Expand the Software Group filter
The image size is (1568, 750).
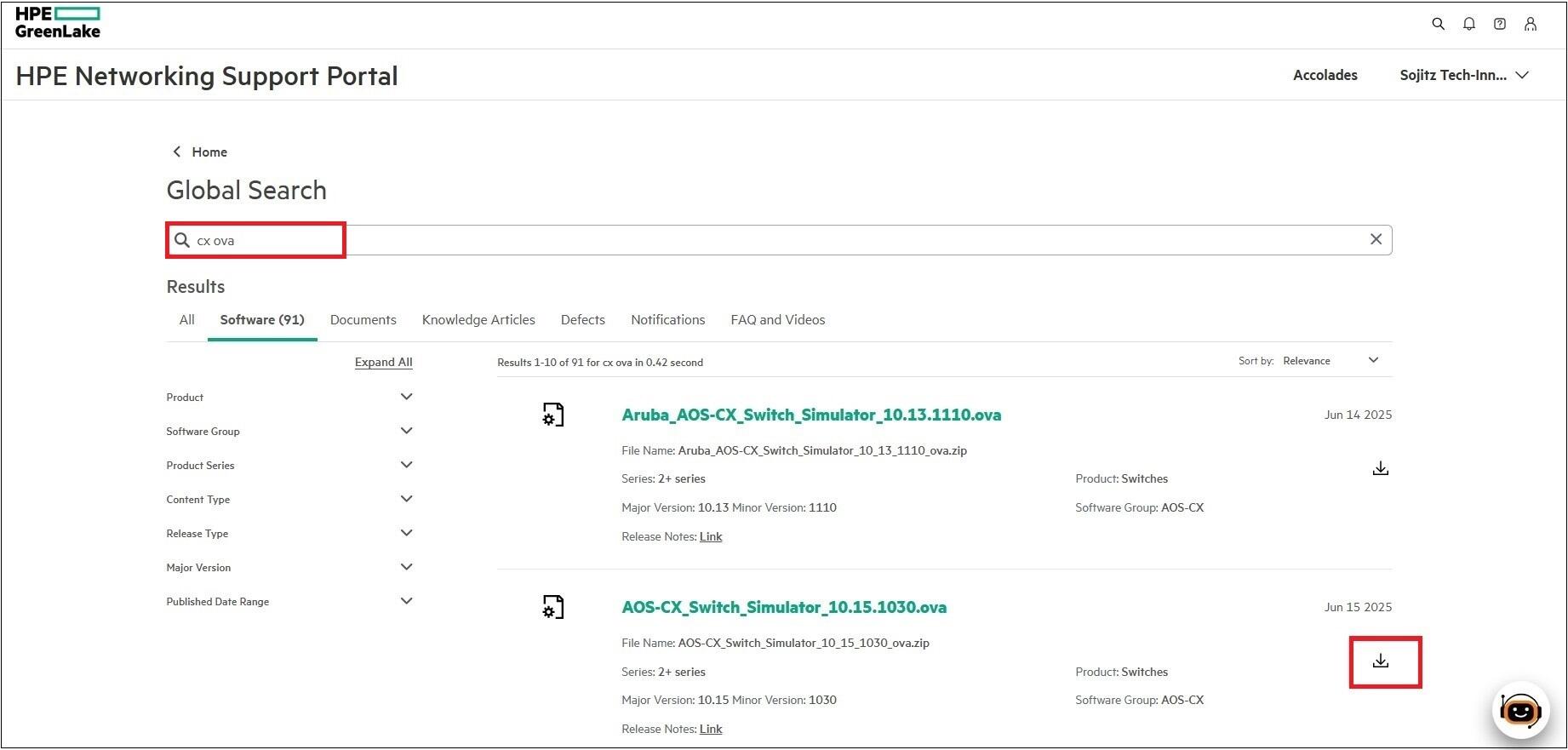tap(406, 431)
